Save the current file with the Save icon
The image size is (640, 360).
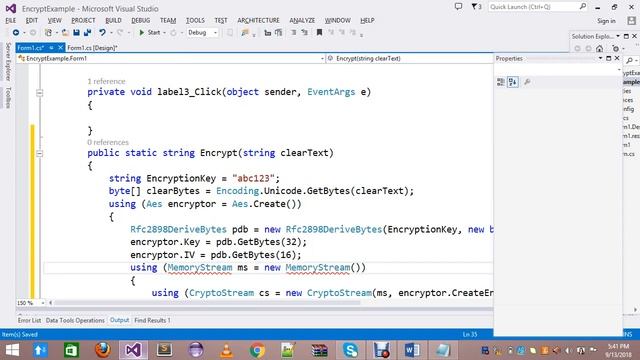[76, 33]
